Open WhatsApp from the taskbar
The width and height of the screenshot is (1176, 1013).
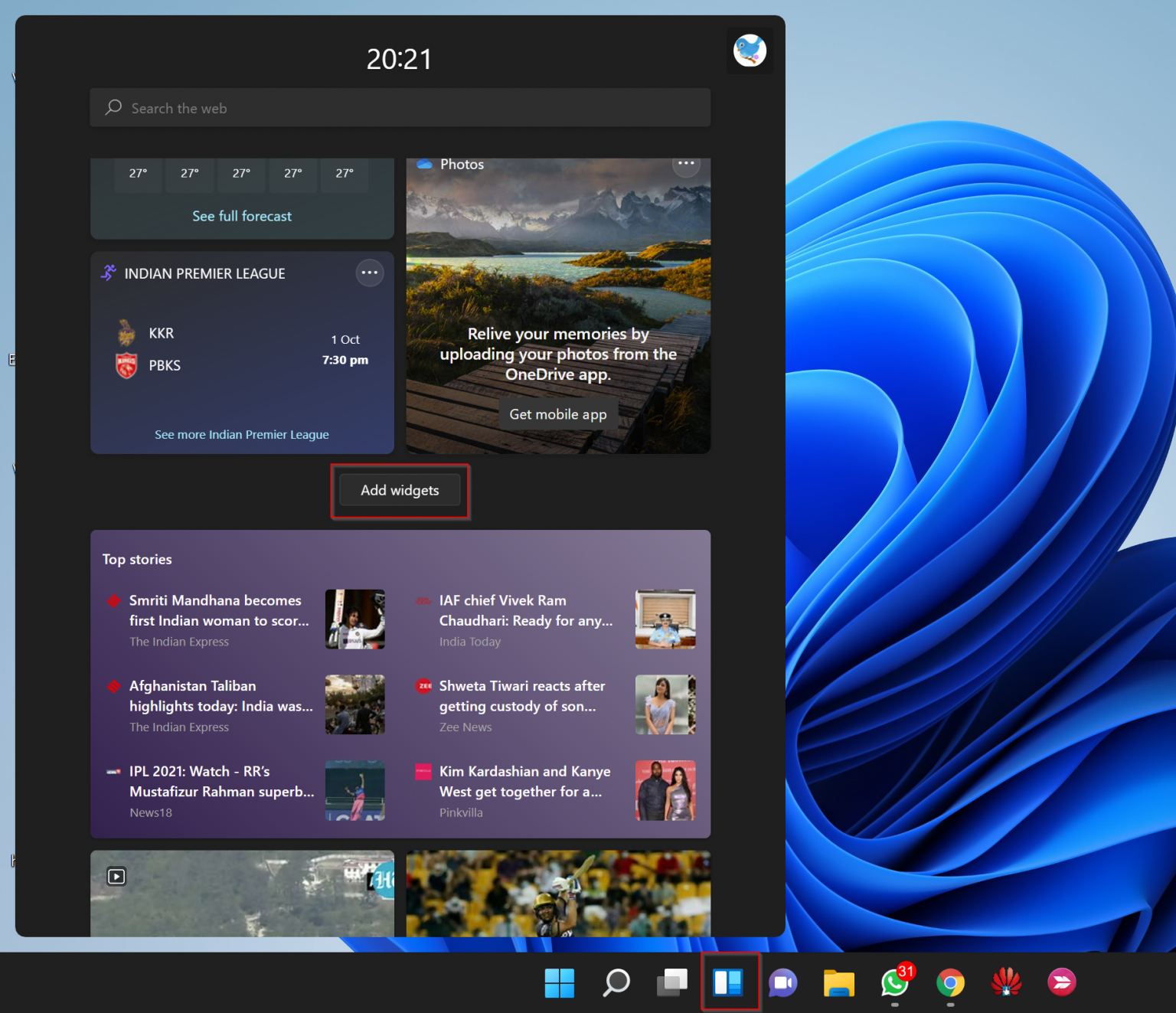pos(894,984)
